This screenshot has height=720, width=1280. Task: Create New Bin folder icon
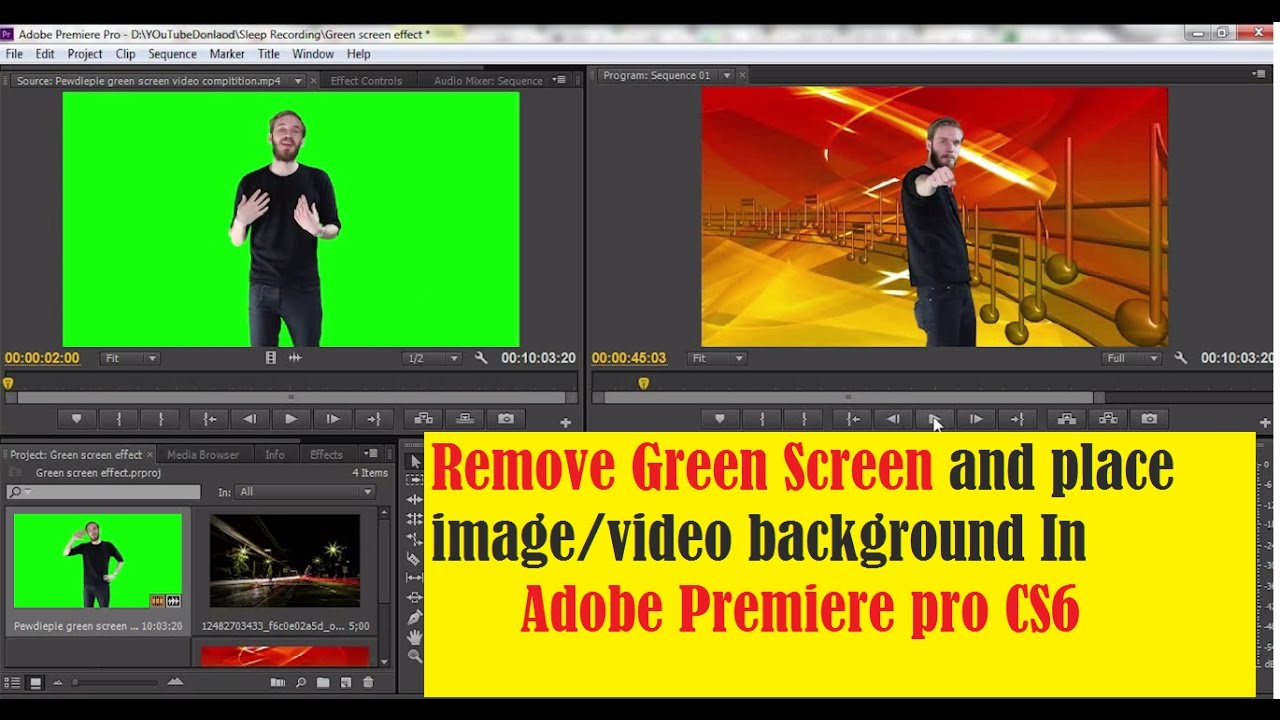(323, 683)
